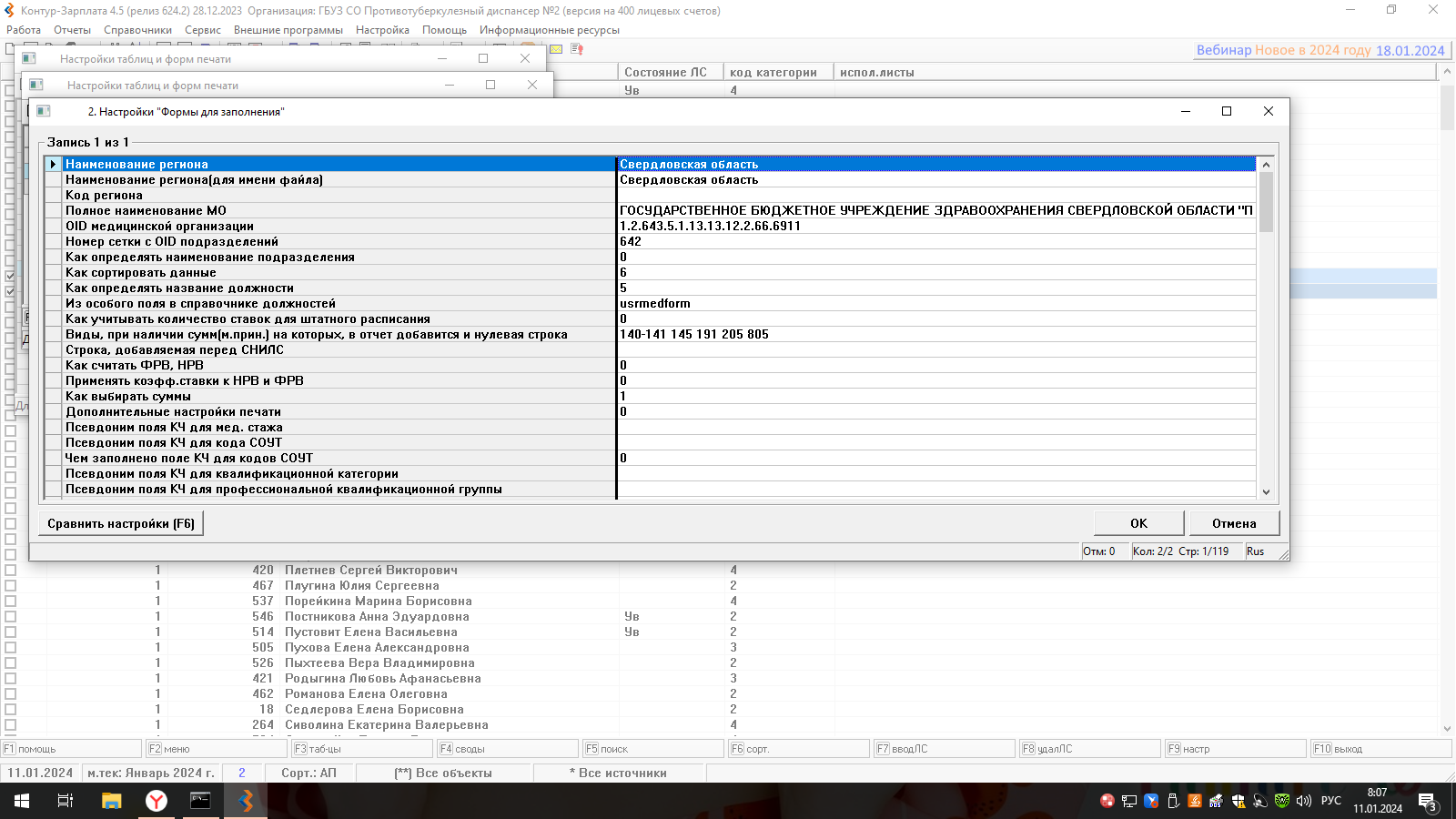Click the document alert icon beside the envelope
The image size is (1456, 819).
576,49
